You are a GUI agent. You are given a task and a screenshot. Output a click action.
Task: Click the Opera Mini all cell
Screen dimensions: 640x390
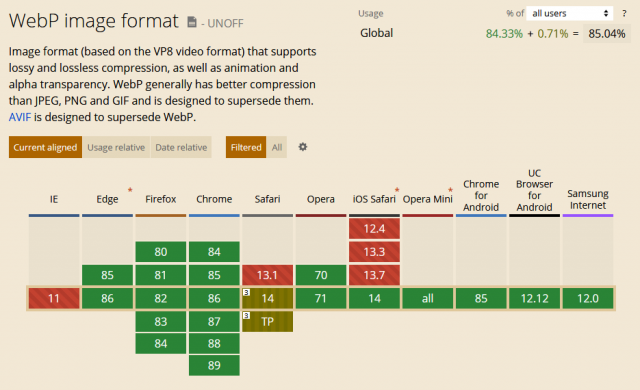point(427,298)
